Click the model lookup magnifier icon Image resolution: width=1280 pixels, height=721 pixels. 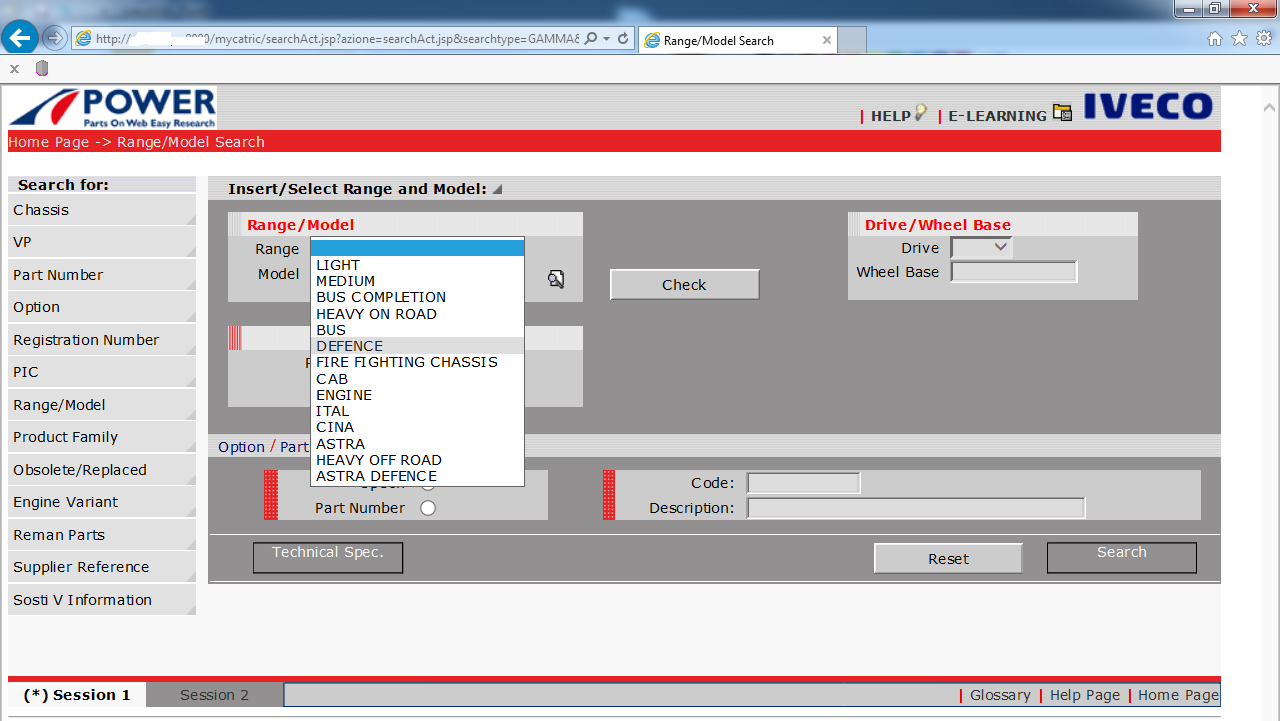click(x=556, y=279)
